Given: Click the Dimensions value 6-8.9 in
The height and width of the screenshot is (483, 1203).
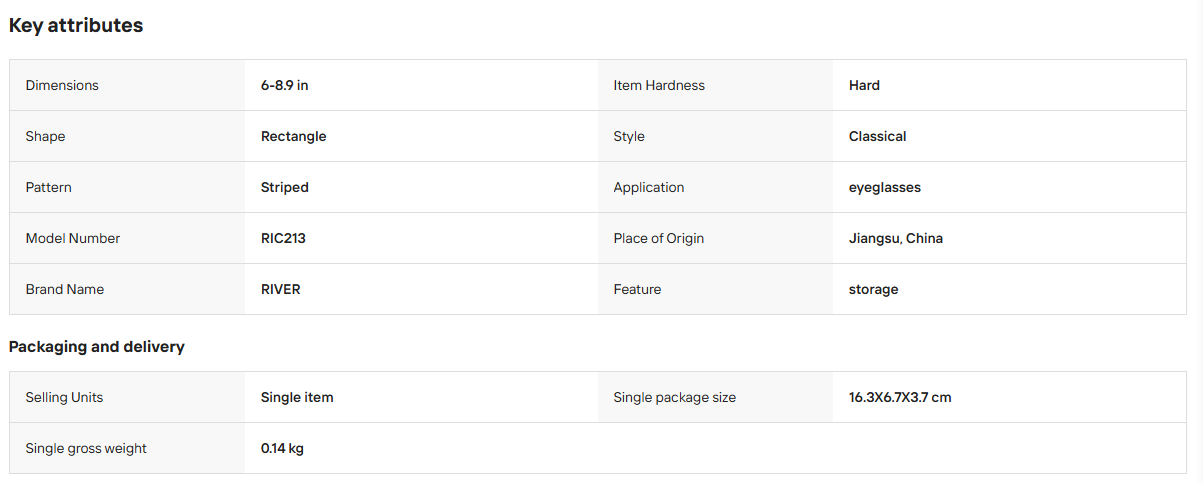Looking at the screenshot, I should coord(285,85).
